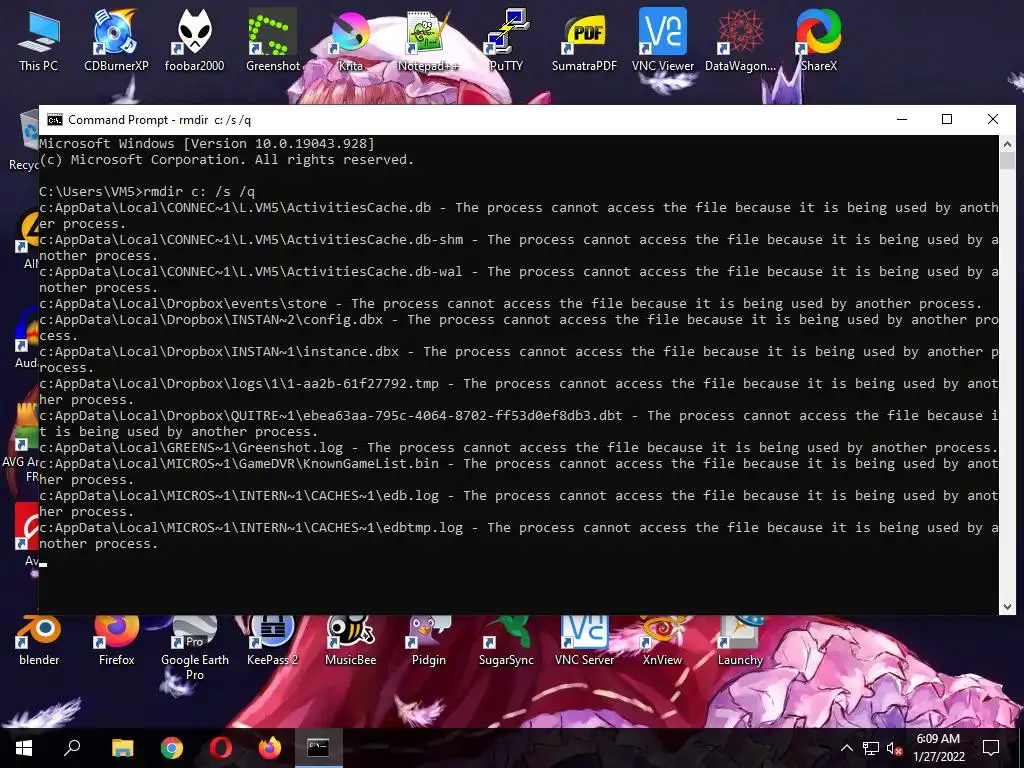Image resolution: width=1024 pixels, height=768 pixels.
Task: Click the ActivitiesCache.db-shm error line
Action: (519, 248)
